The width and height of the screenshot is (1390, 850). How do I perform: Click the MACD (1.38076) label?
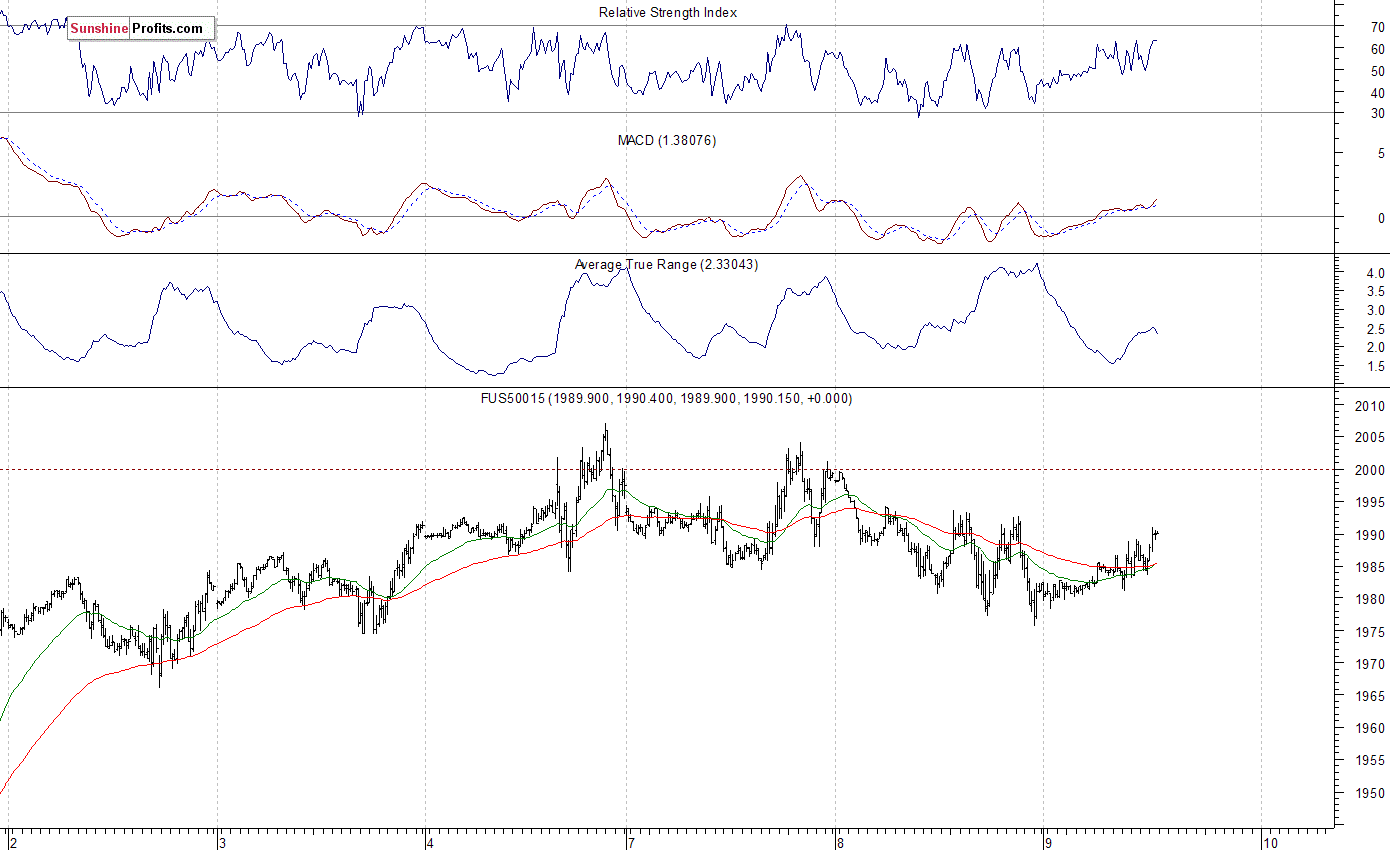pos(666,141)
